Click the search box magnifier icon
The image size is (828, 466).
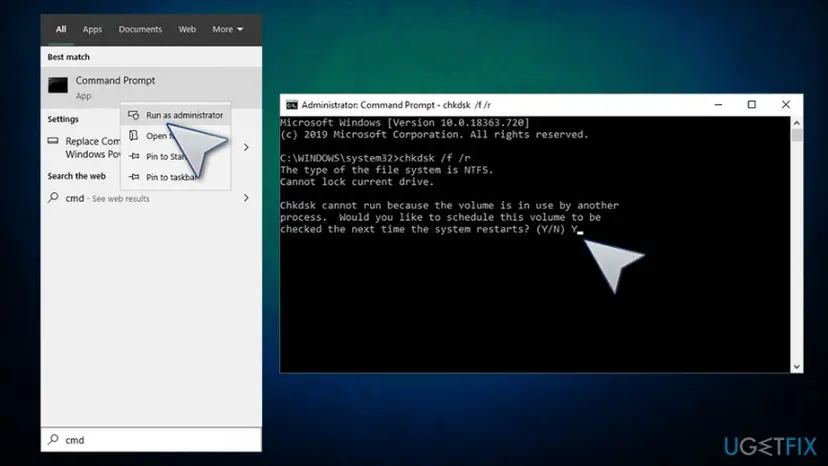[53, 439]
